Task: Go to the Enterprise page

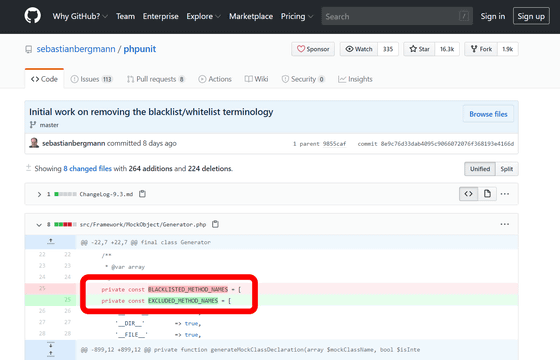Action: point(160,16)
